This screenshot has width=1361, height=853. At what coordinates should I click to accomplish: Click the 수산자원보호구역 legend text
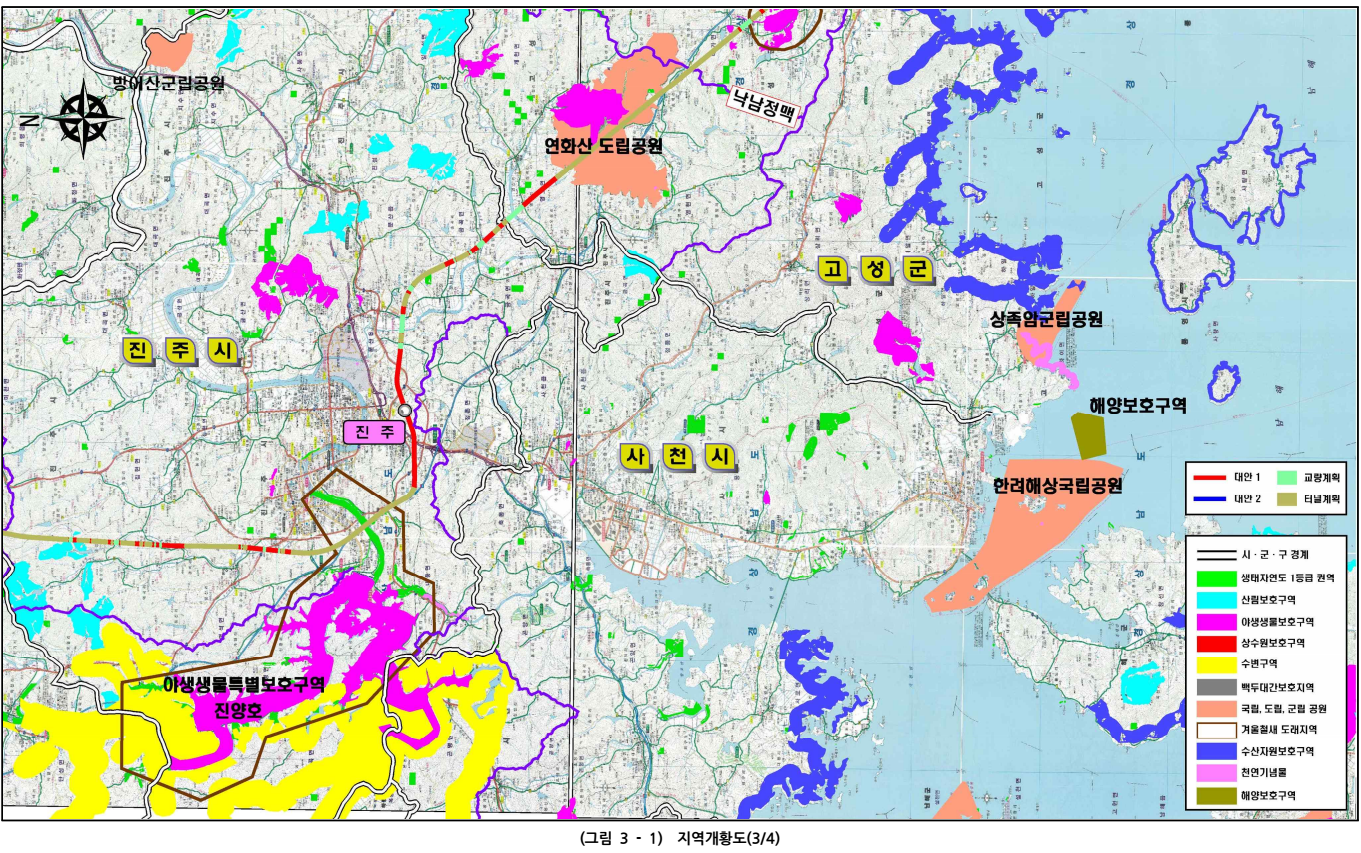pos(1277,752)
